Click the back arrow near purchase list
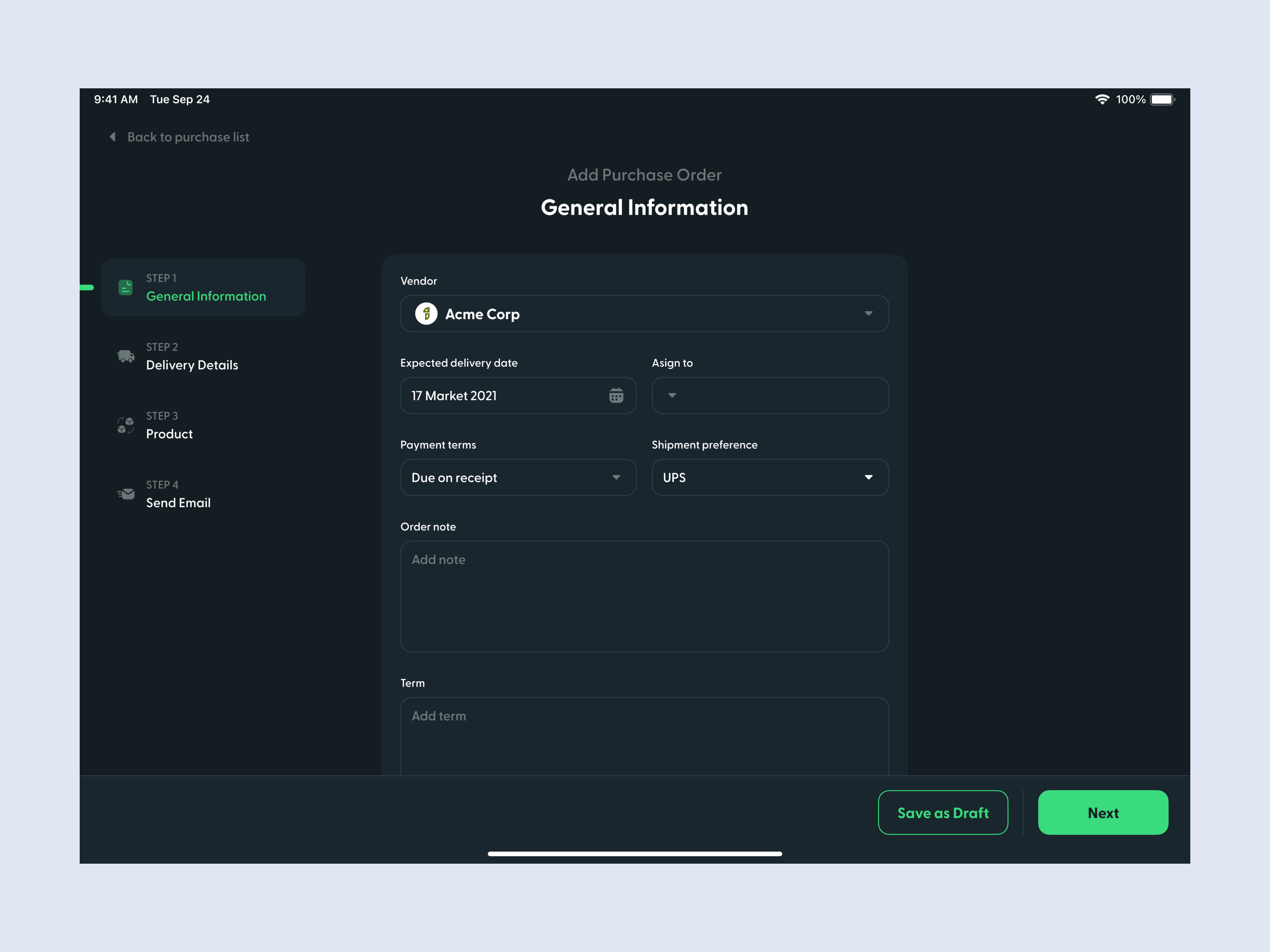Screen dimensions: 1270x952 (x=113, y=137)
